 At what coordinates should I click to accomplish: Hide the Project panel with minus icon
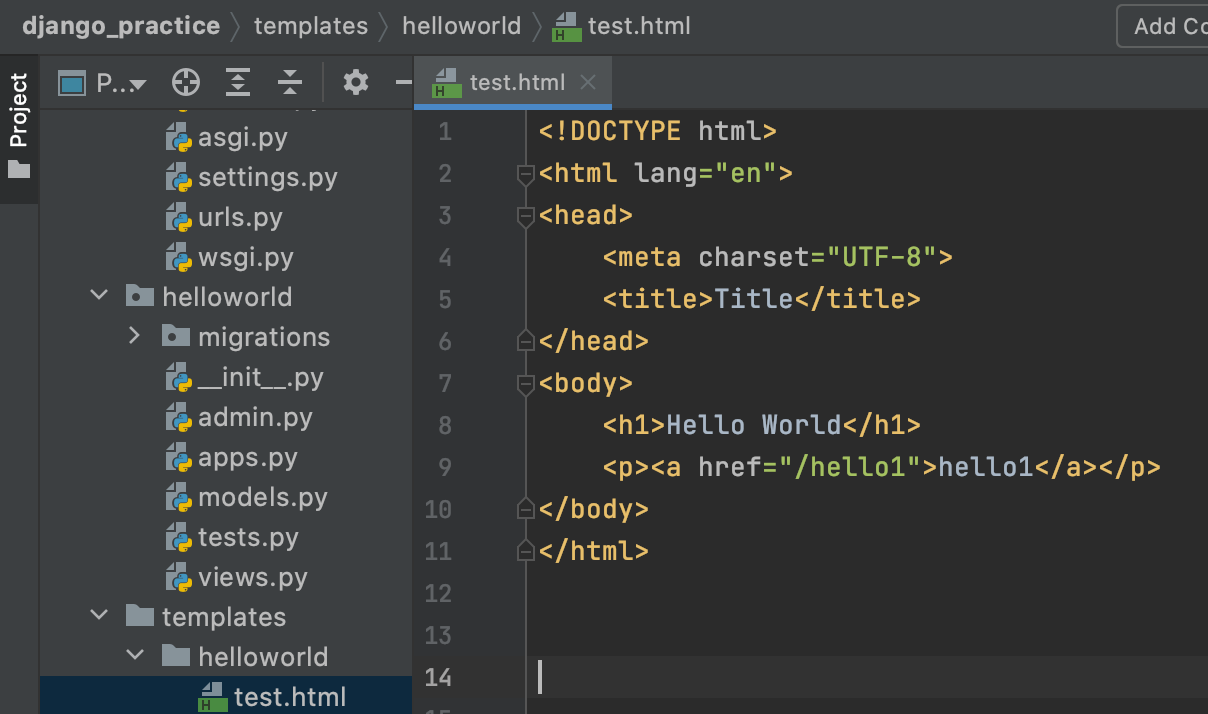pyautogui.click(x=404, y=82)
